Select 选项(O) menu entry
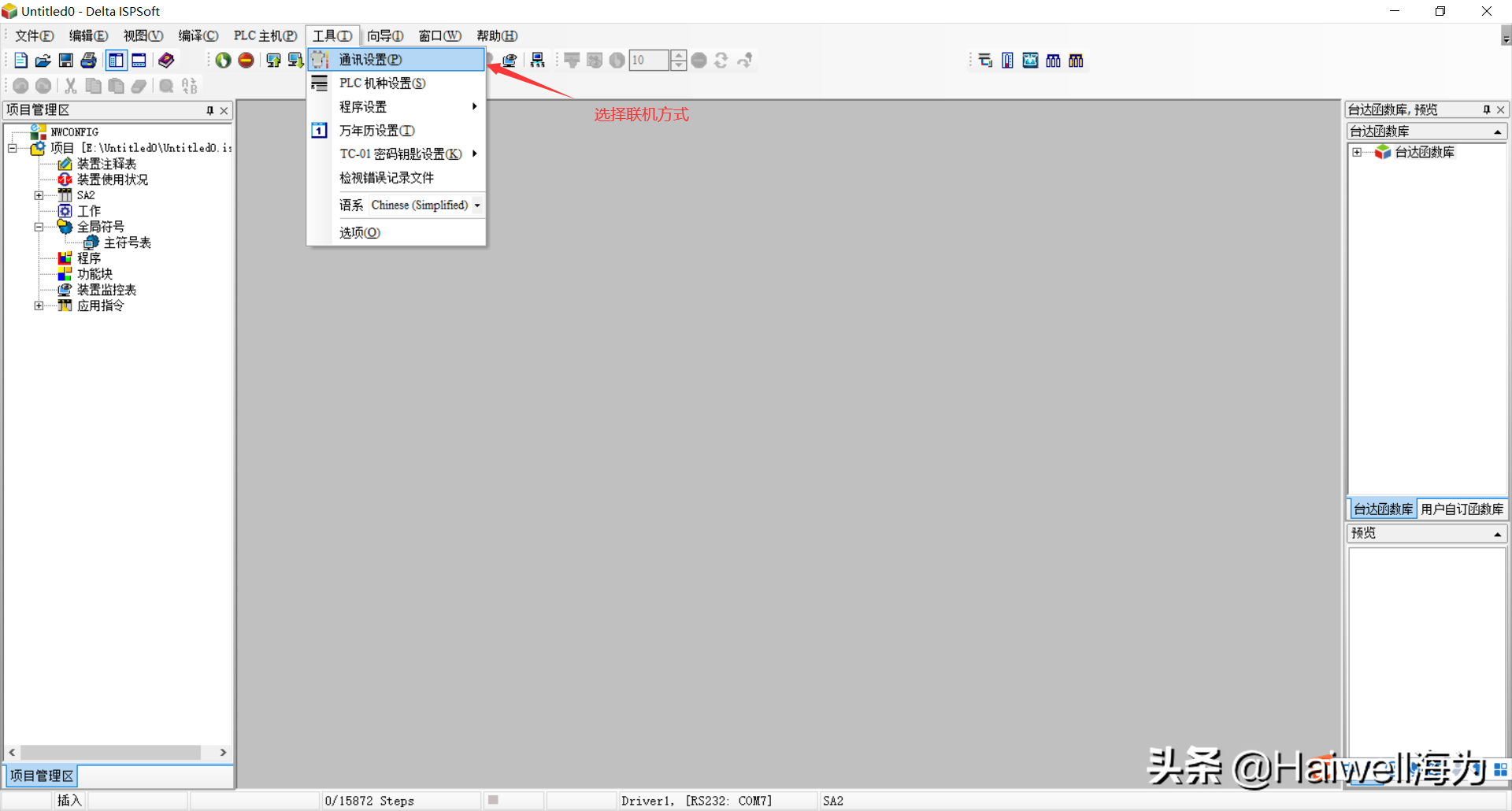 (396, 233)
